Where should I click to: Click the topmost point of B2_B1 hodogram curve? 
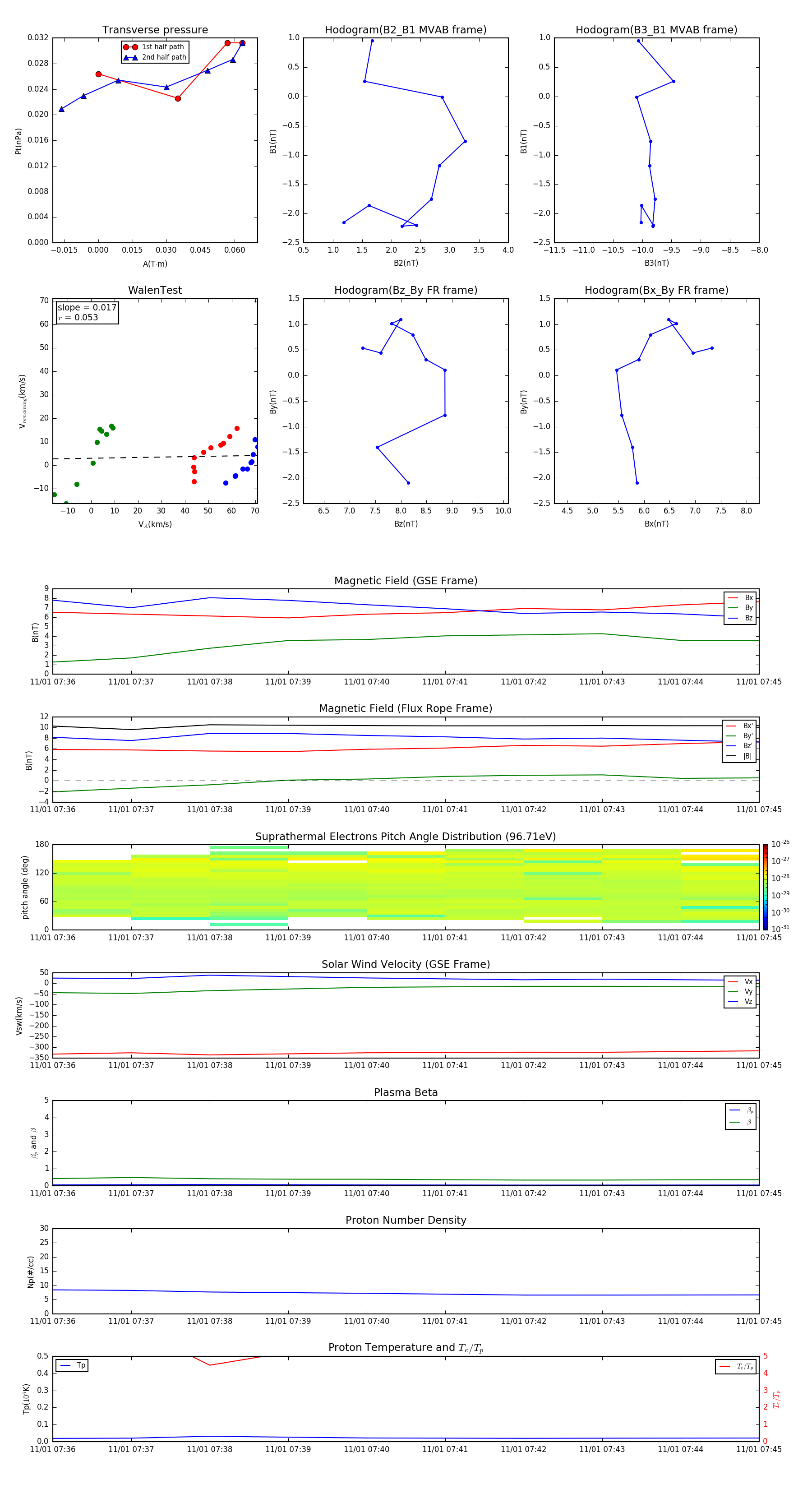(x=372, y=41)
